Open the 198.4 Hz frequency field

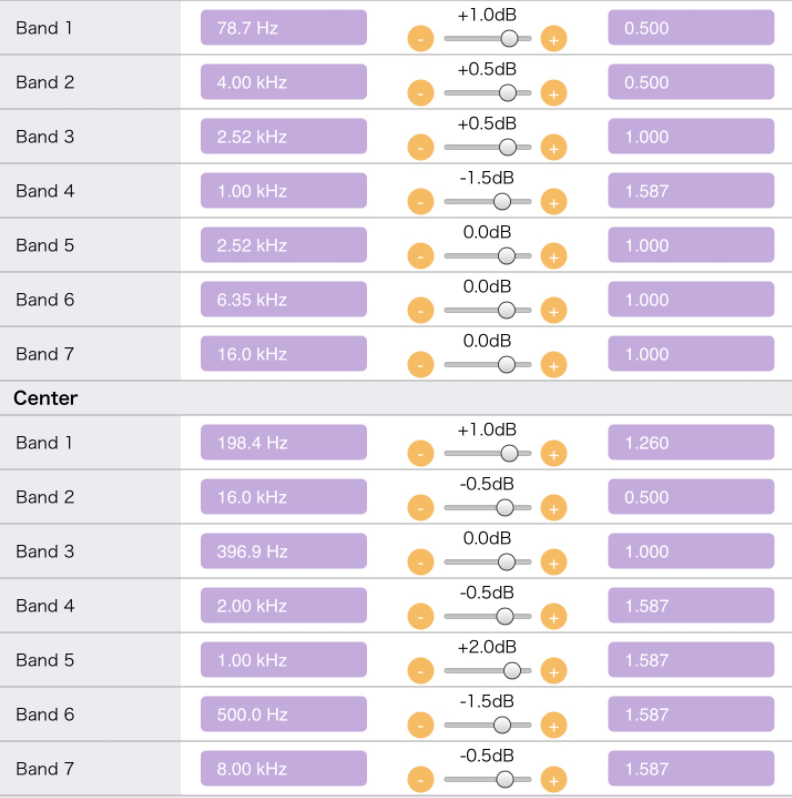click(283, 442)
